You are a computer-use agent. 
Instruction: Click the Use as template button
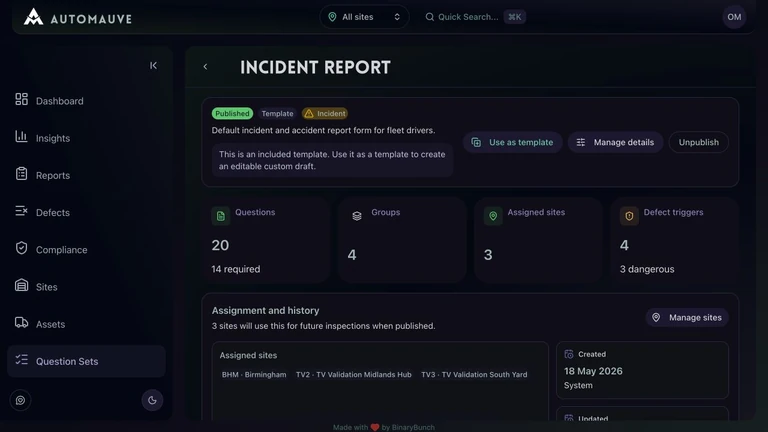pos(512,143)
